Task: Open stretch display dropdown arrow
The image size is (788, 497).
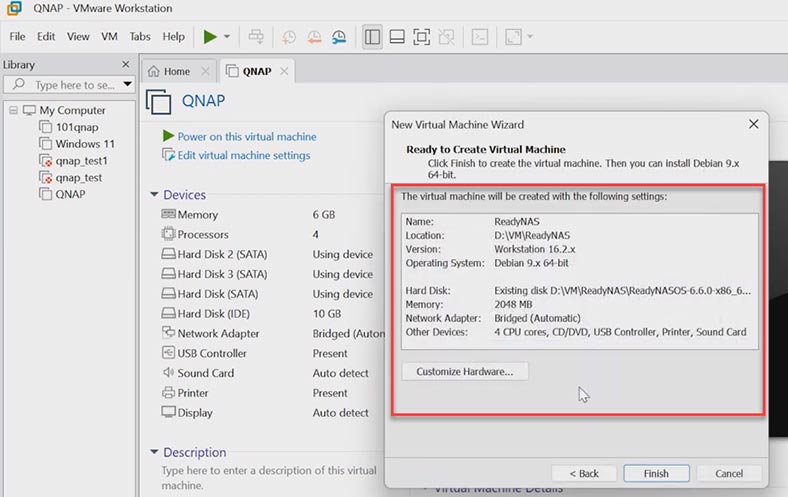Action: pos(530,37)
